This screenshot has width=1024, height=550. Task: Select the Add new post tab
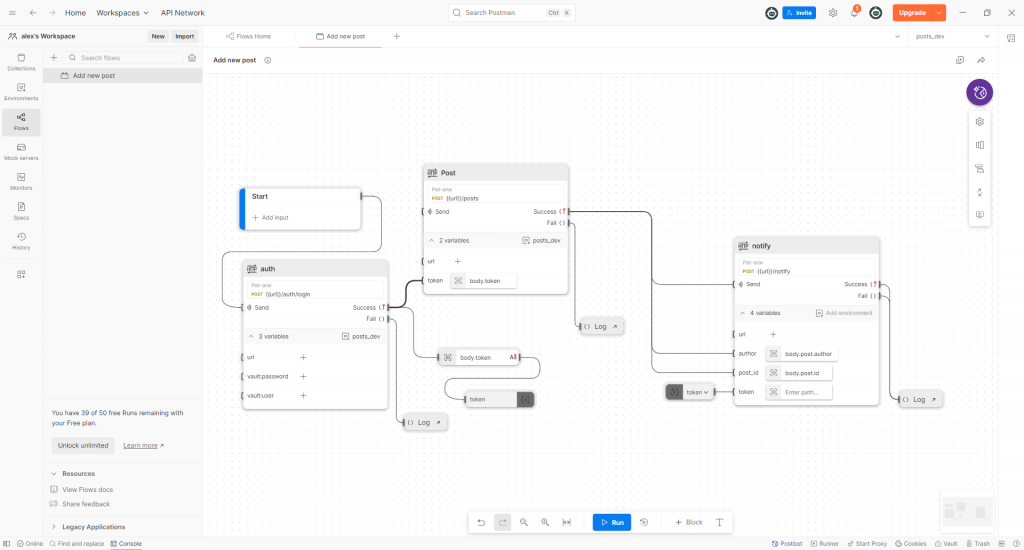pos(340,37)
